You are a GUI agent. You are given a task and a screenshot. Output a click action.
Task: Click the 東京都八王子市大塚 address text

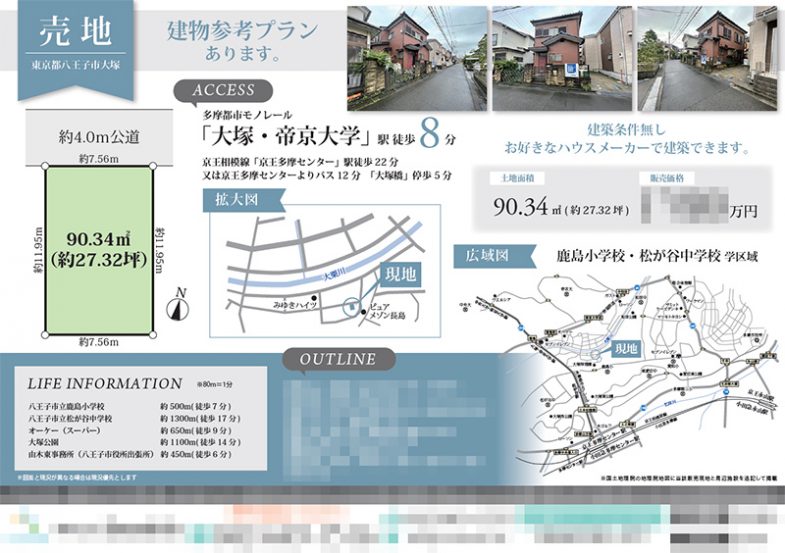tap(76, 65)
